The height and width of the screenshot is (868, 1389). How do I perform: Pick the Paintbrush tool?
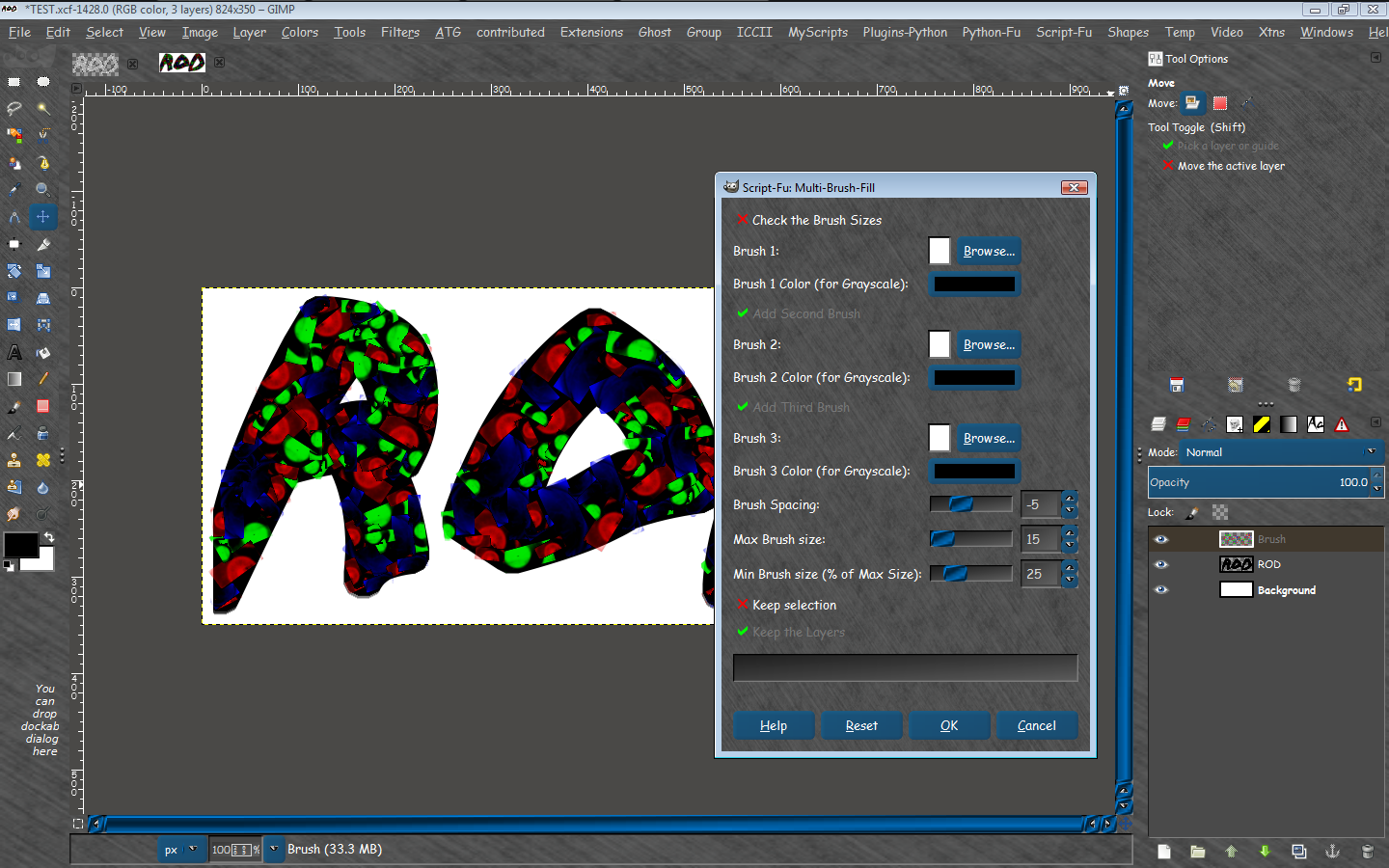(x=14, y=406)
